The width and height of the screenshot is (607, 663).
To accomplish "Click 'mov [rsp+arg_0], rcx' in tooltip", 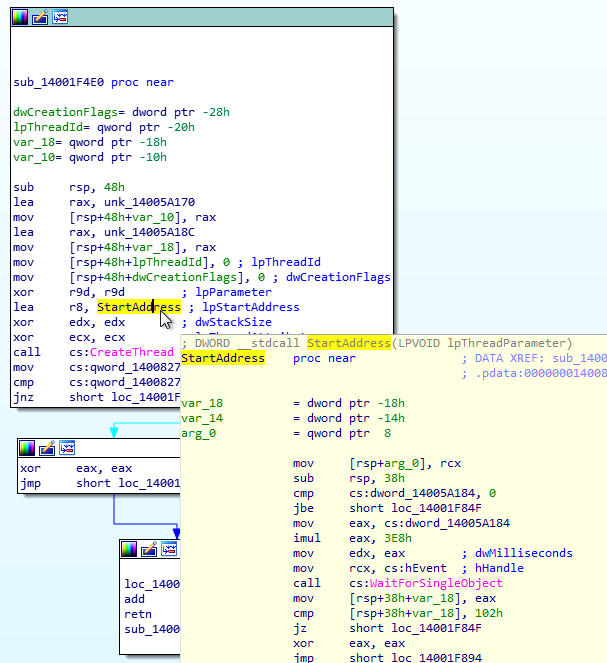I will (x=377, y=463).
